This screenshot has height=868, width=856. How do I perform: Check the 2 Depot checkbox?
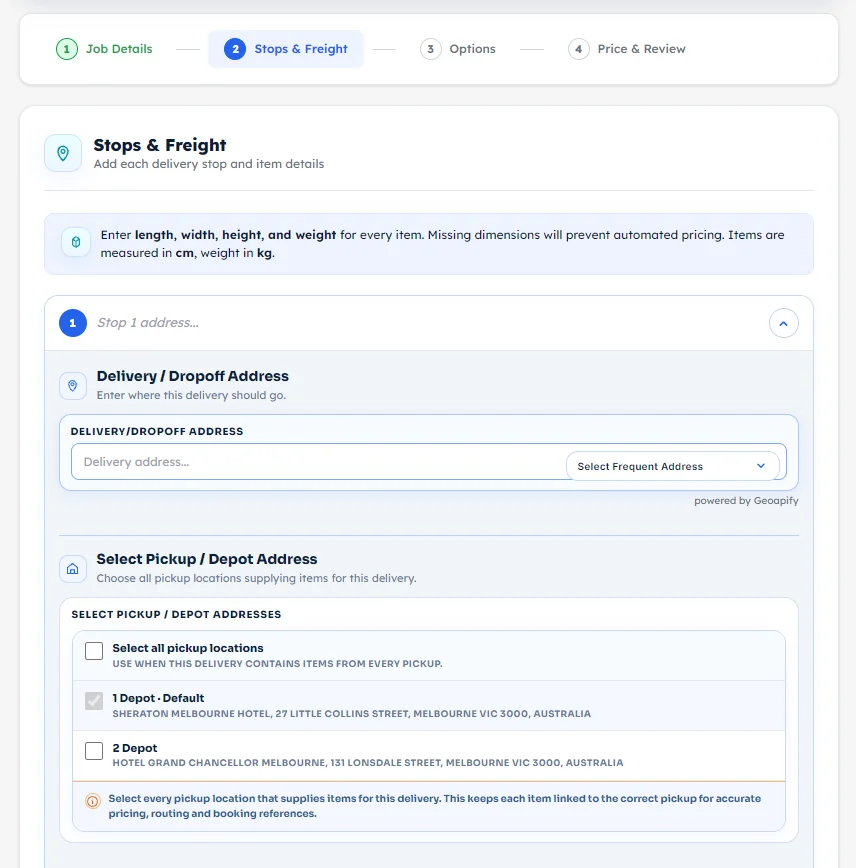[x=94, y=751]
